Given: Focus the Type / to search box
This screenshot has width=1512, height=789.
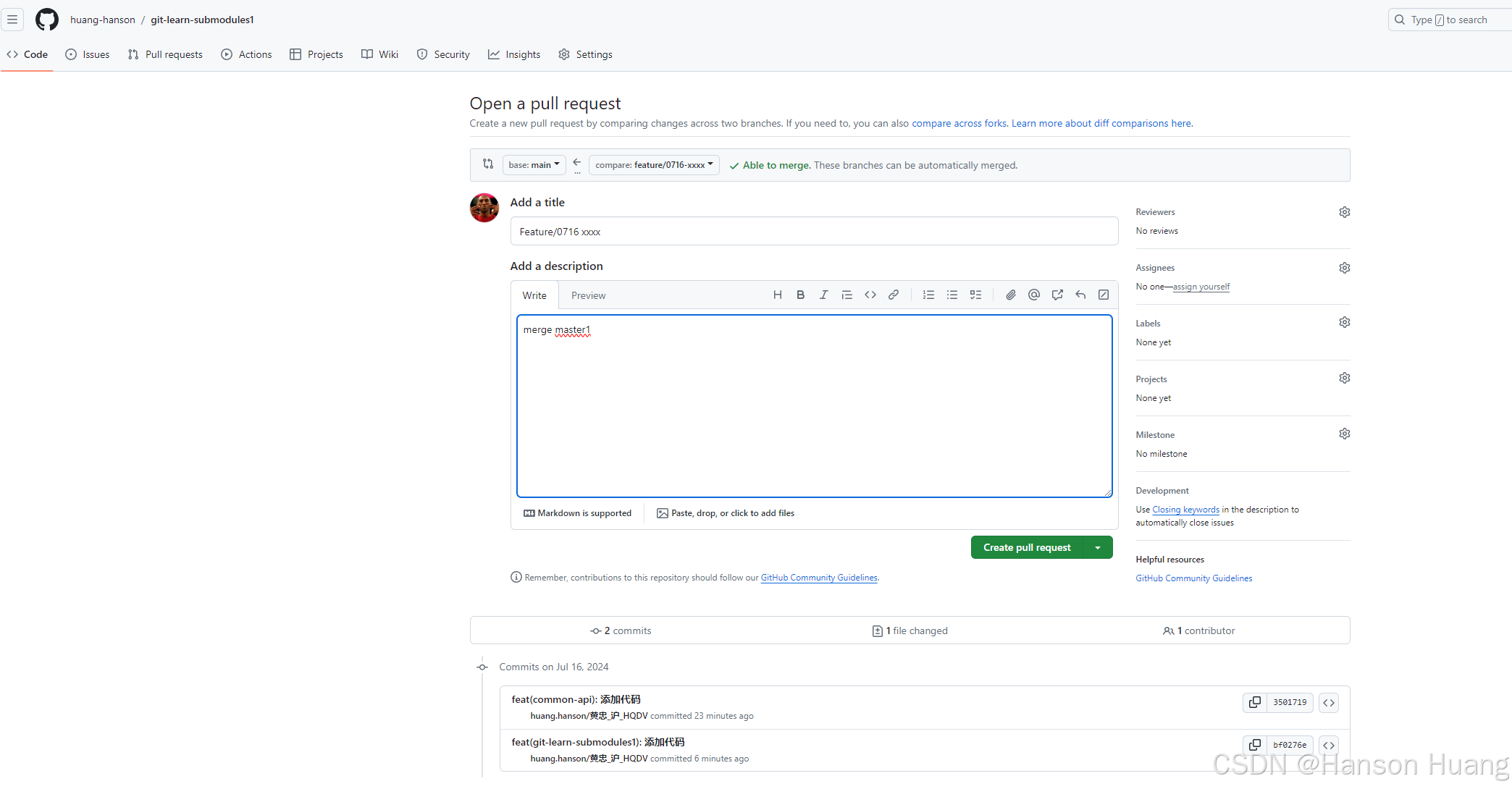Looking at the screenshot, I should (1450, 20).
